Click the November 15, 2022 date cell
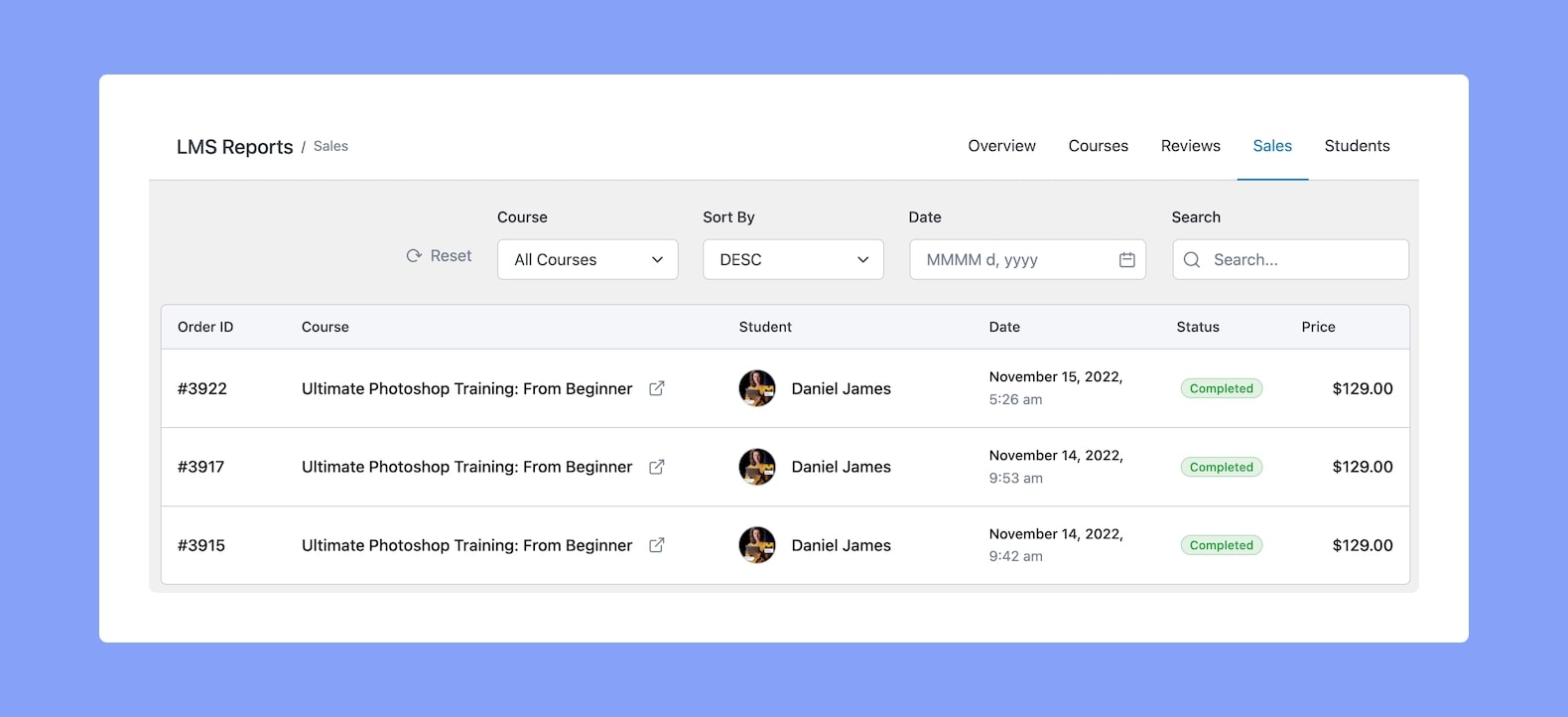Viewport: 1568px width, 717px height. (x=1056, y=388)
